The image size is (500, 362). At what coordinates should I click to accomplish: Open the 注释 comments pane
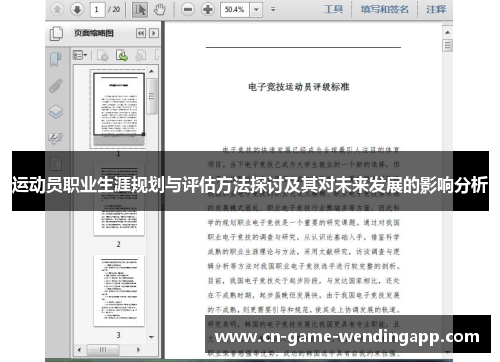(436, 9)
